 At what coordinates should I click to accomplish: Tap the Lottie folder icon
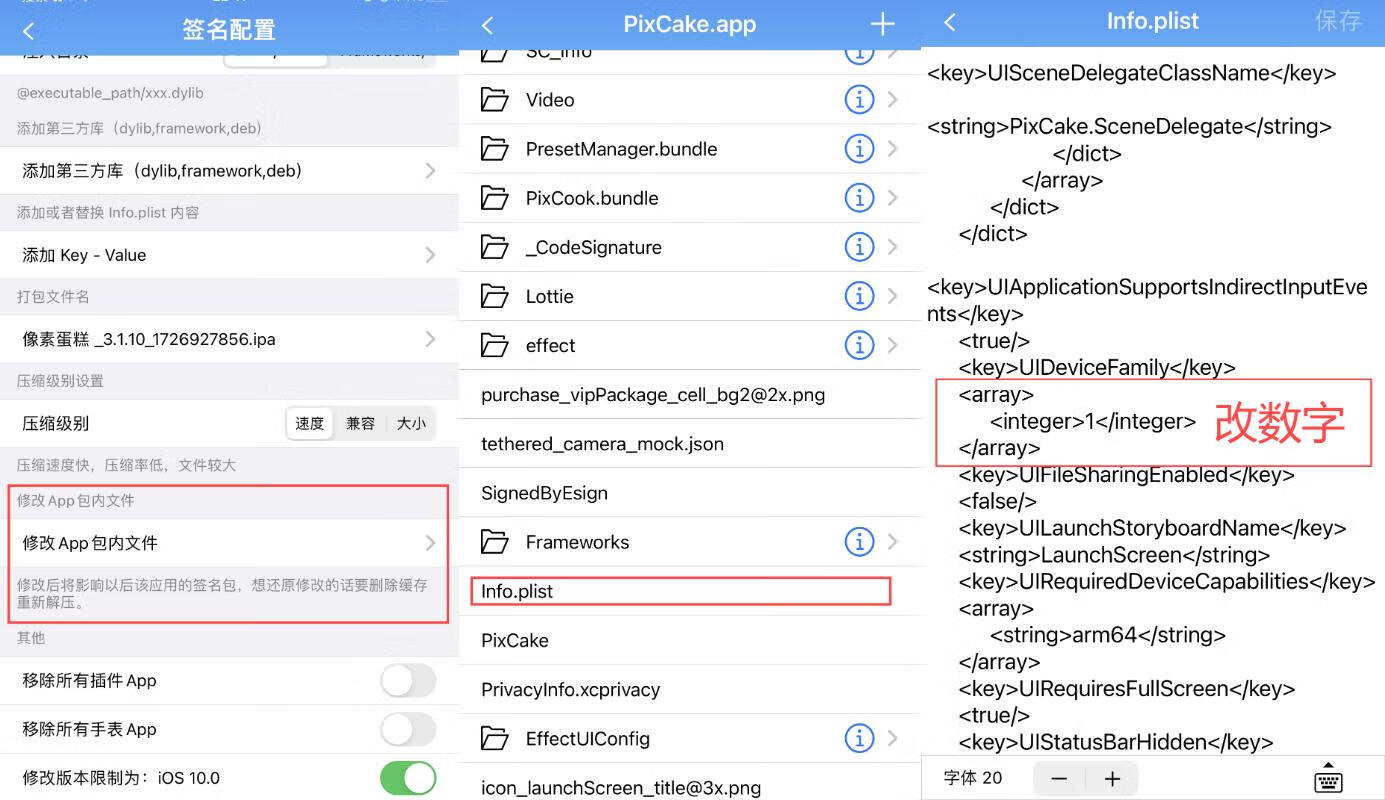pyautogui.click(x=495, y=296)
